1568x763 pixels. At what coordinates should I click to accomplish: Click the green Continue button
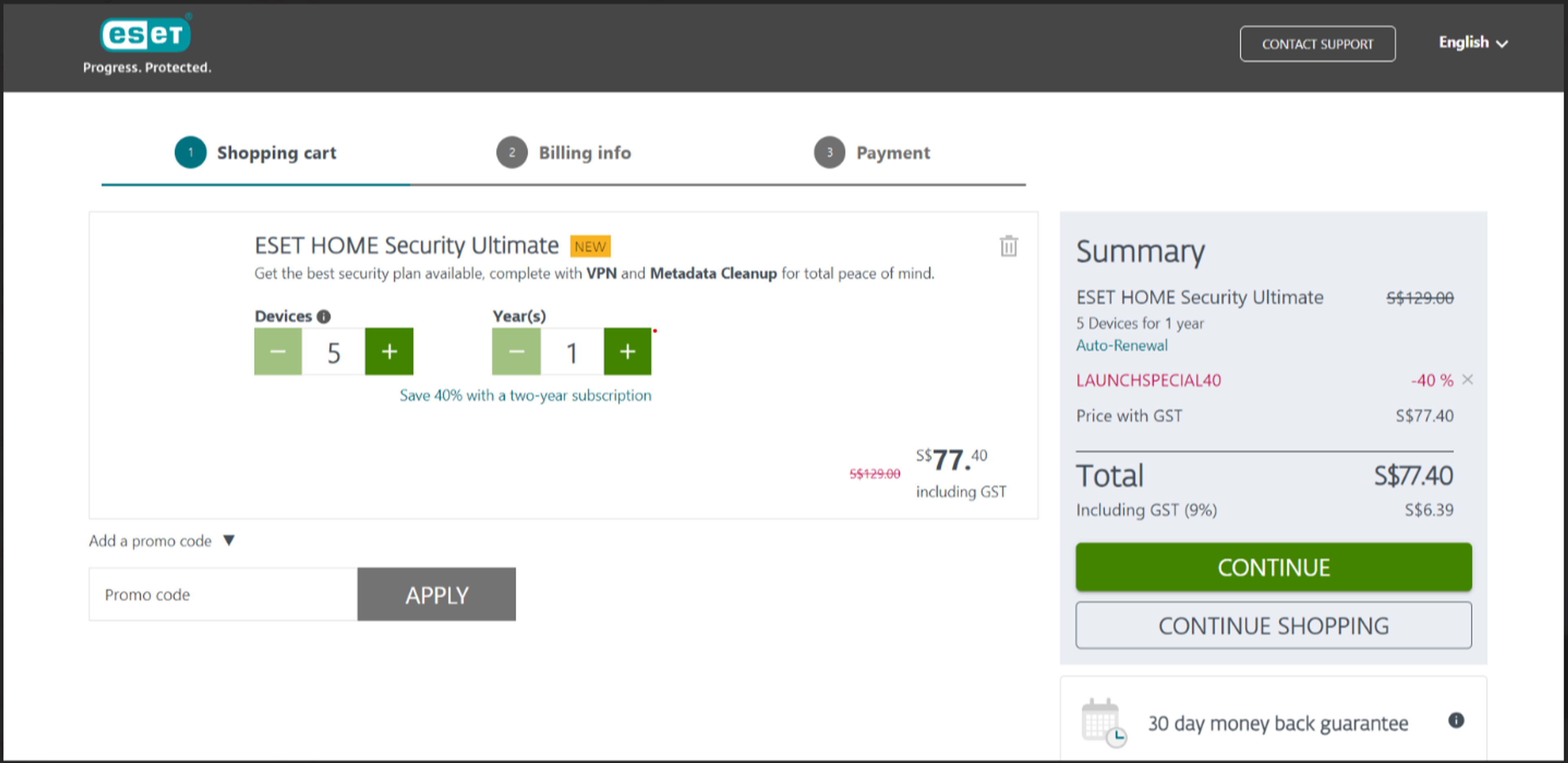click(x=1274, y=568)
